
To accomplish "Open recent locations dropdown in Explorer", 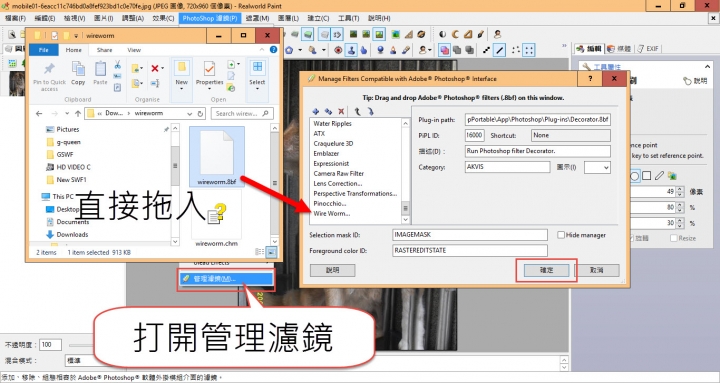I will [67, 113].
